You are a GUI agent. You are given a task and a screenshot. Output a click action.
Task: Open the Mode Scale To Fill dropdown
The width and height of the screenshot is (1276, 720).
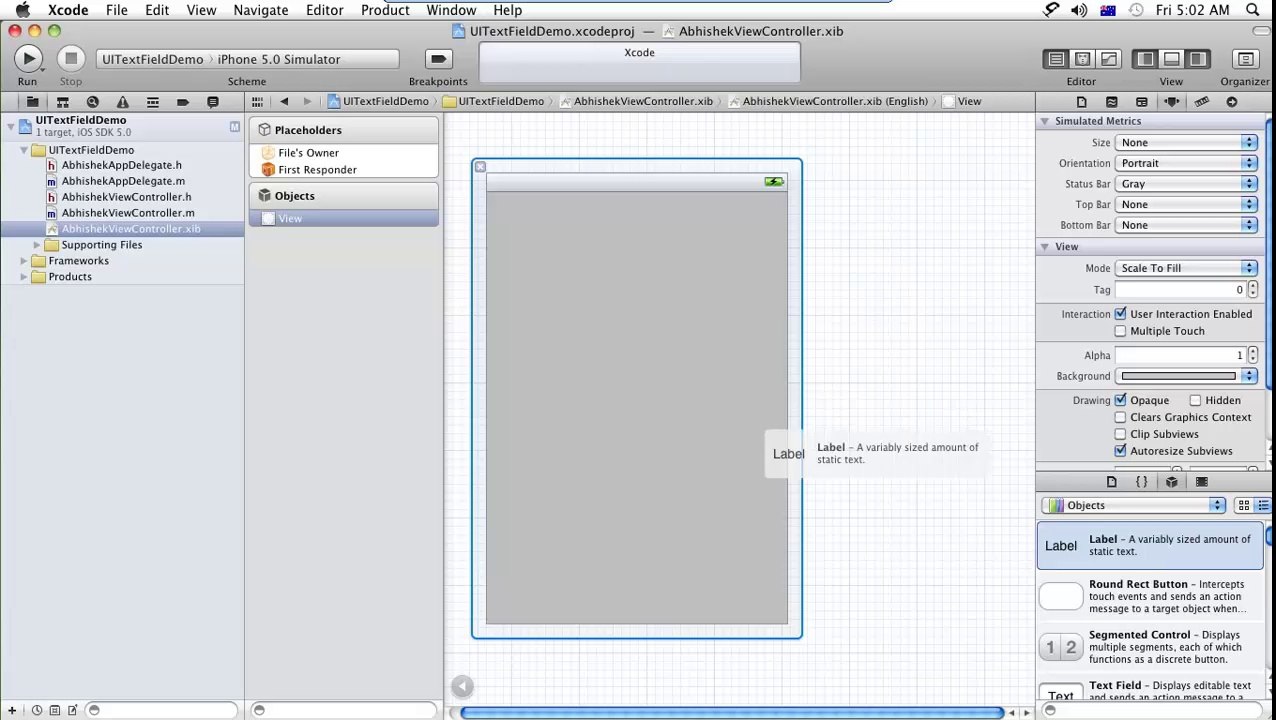1186,268
